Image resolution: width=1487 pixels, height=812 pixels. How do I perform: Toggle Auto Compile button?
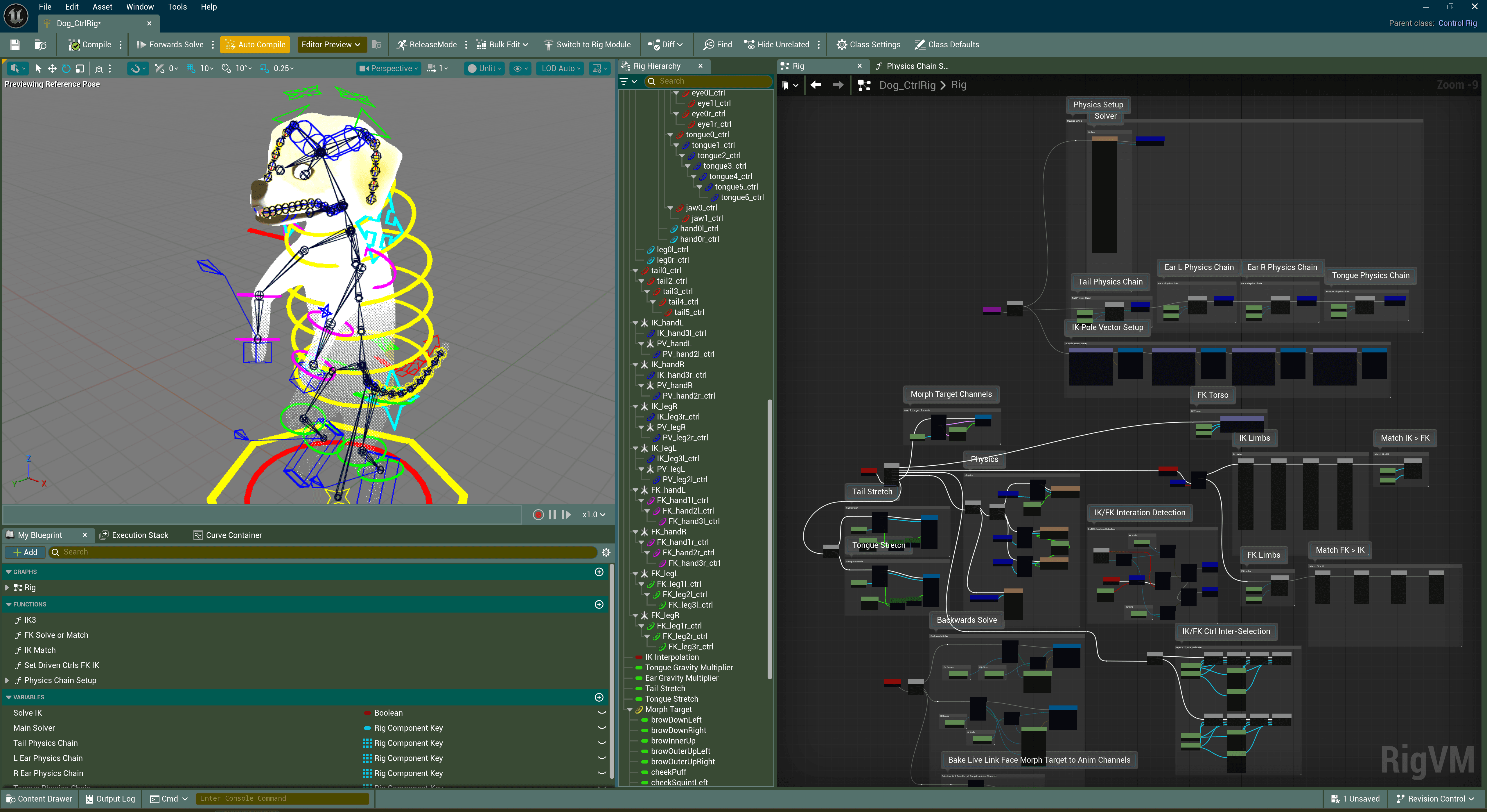coord(255,44)
